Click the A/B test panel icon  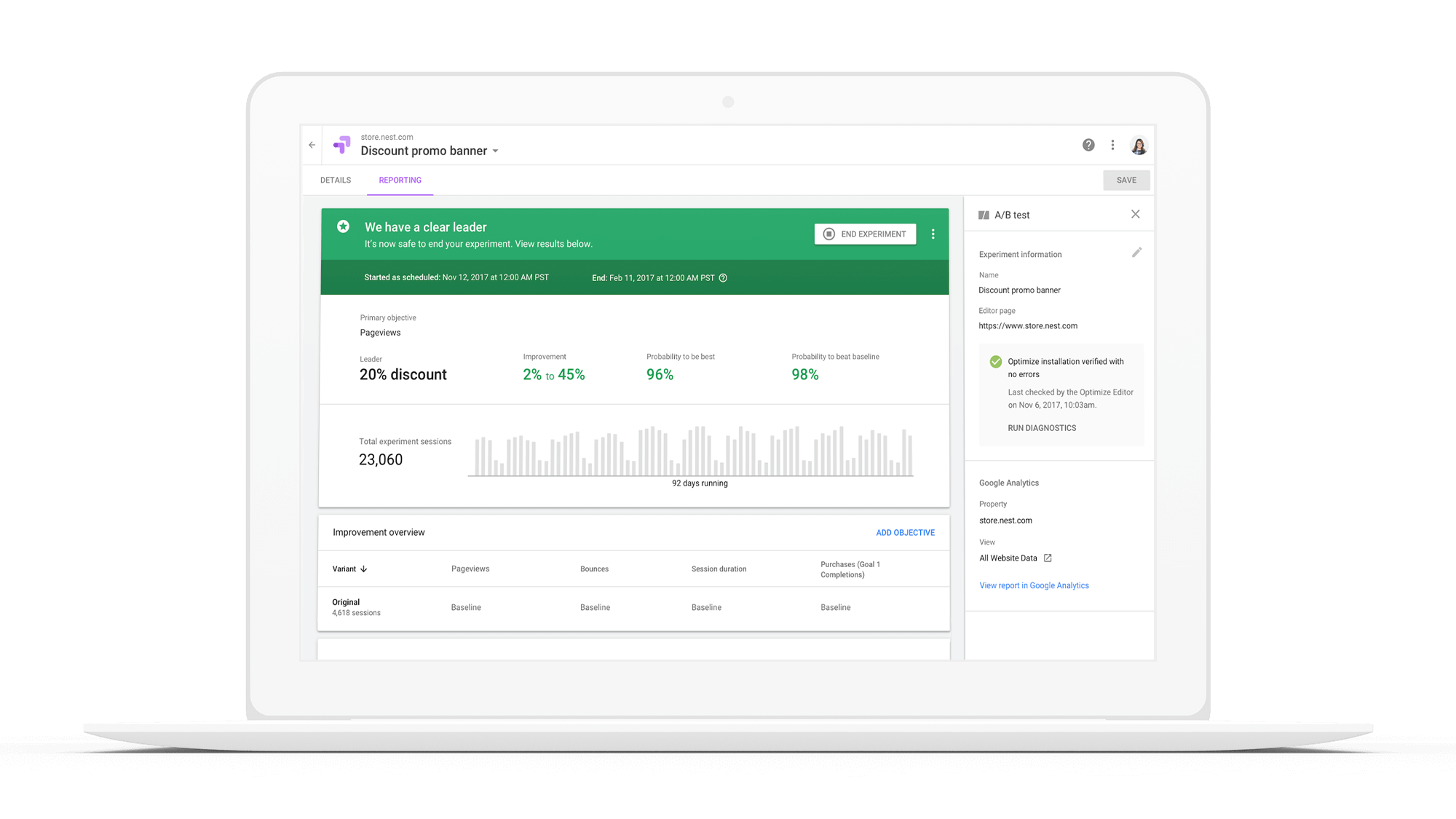[984, 215]
